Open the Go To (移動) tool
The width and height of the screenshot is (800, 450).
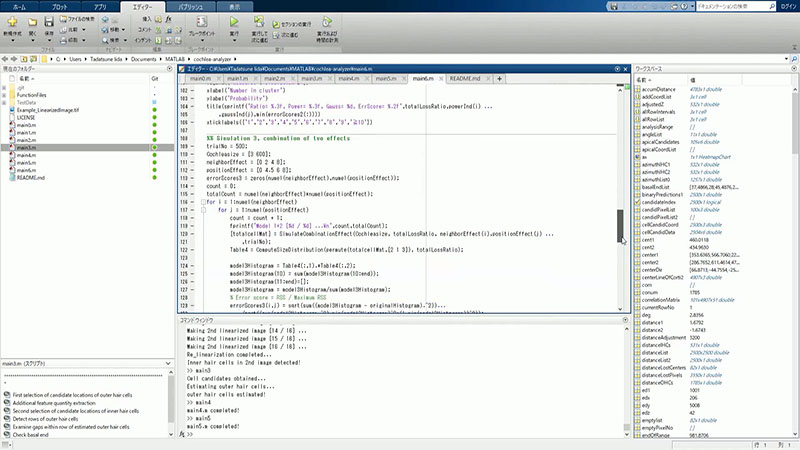click(x=114, y=30)
